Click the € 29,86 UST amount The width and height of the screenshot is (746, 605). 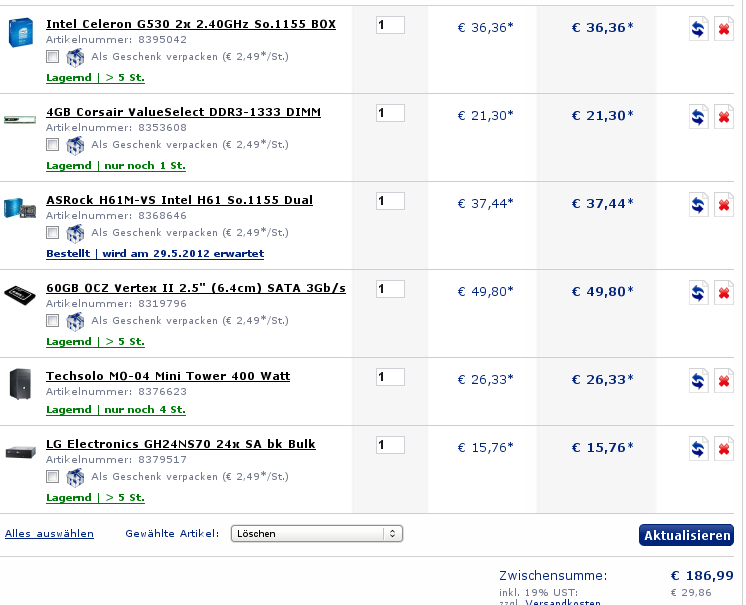point(691,593)
